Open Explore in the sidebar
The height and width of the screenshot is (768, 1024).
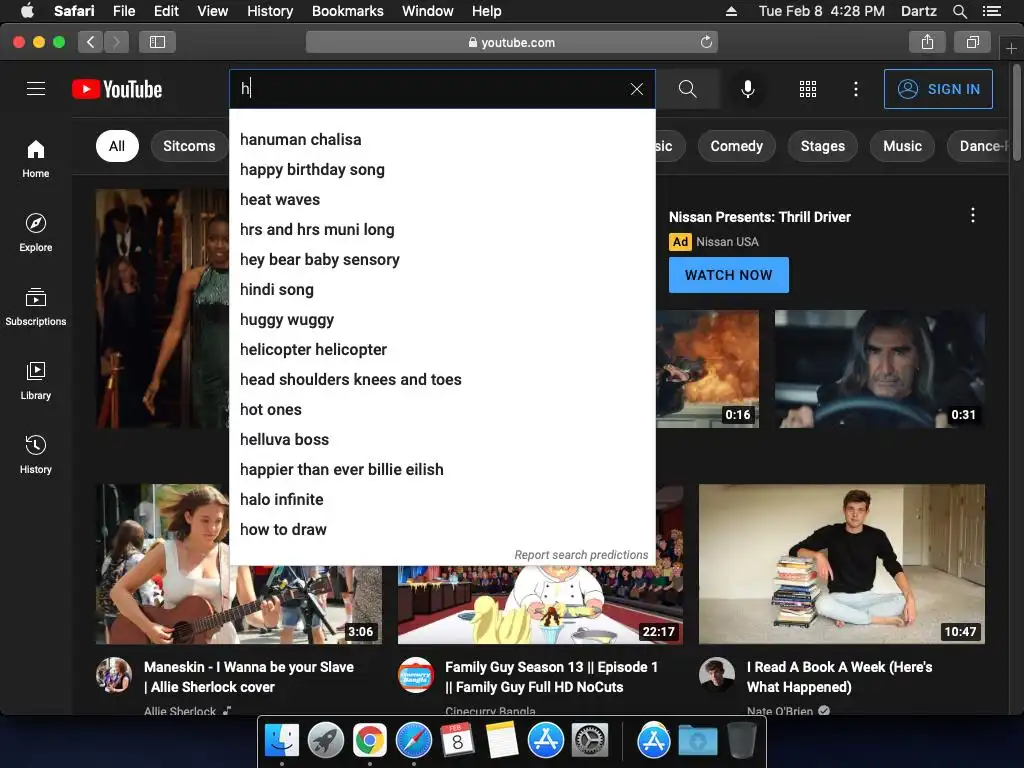[x=36, y=232]
